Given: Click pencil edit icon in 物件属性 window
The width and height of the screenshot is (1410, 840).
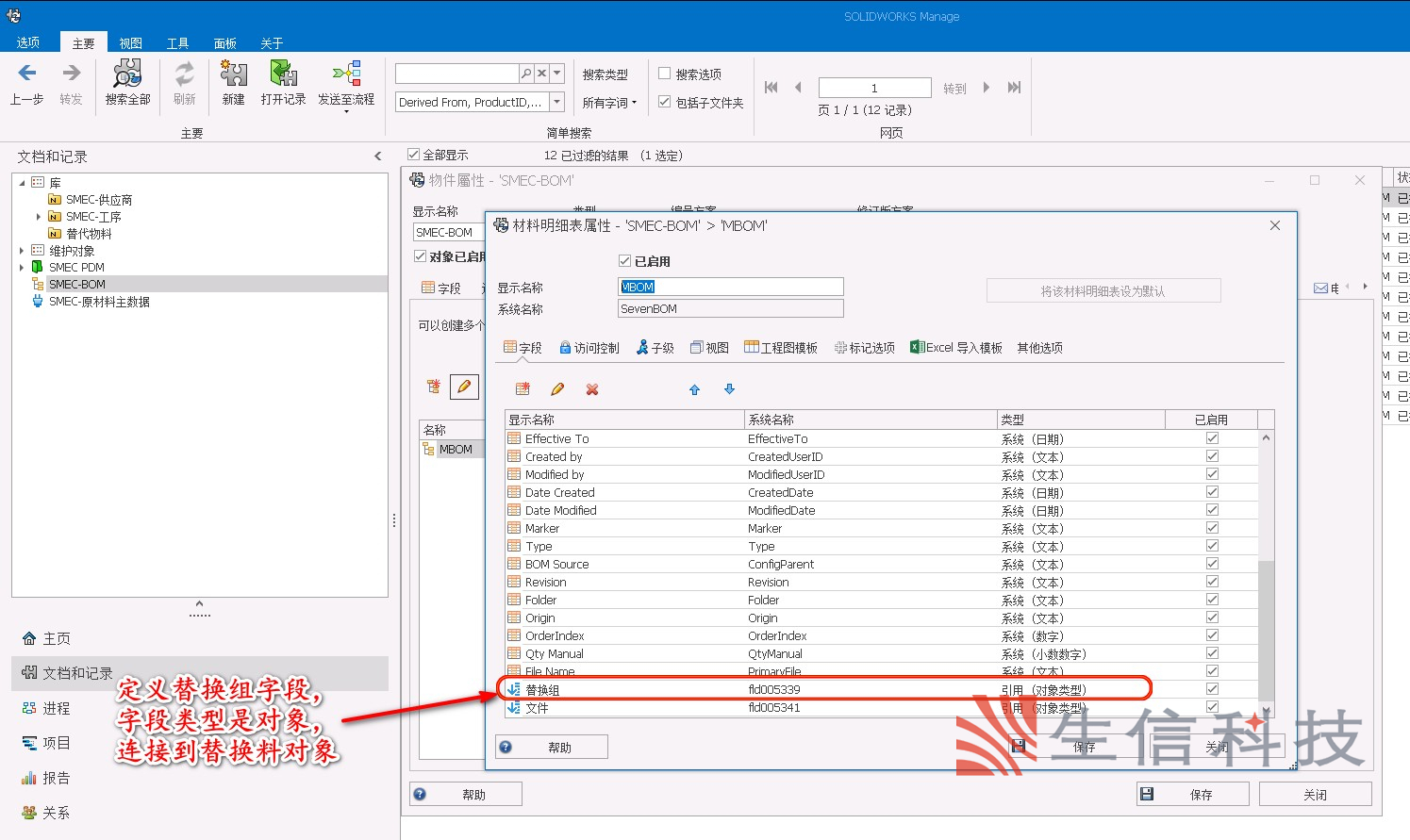Looking at the screenshot, I should tap(464, 387).
